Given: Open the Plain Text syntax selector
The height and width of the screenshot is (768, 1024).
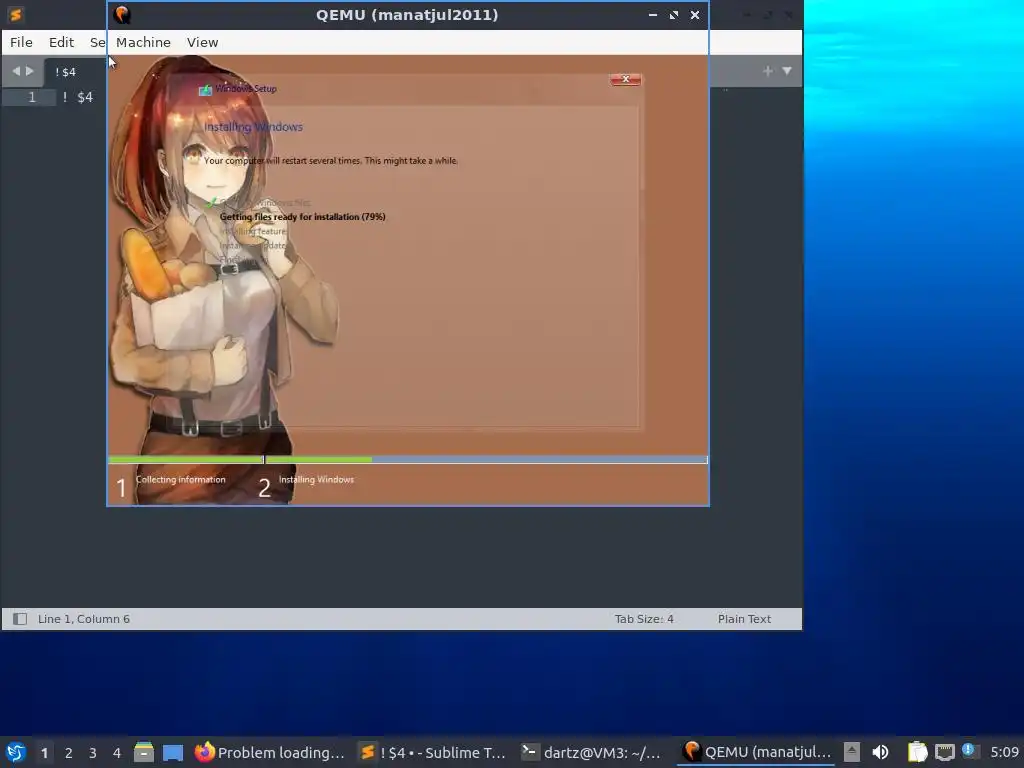Looking at the screenshot, I should (x=744, y=618).
